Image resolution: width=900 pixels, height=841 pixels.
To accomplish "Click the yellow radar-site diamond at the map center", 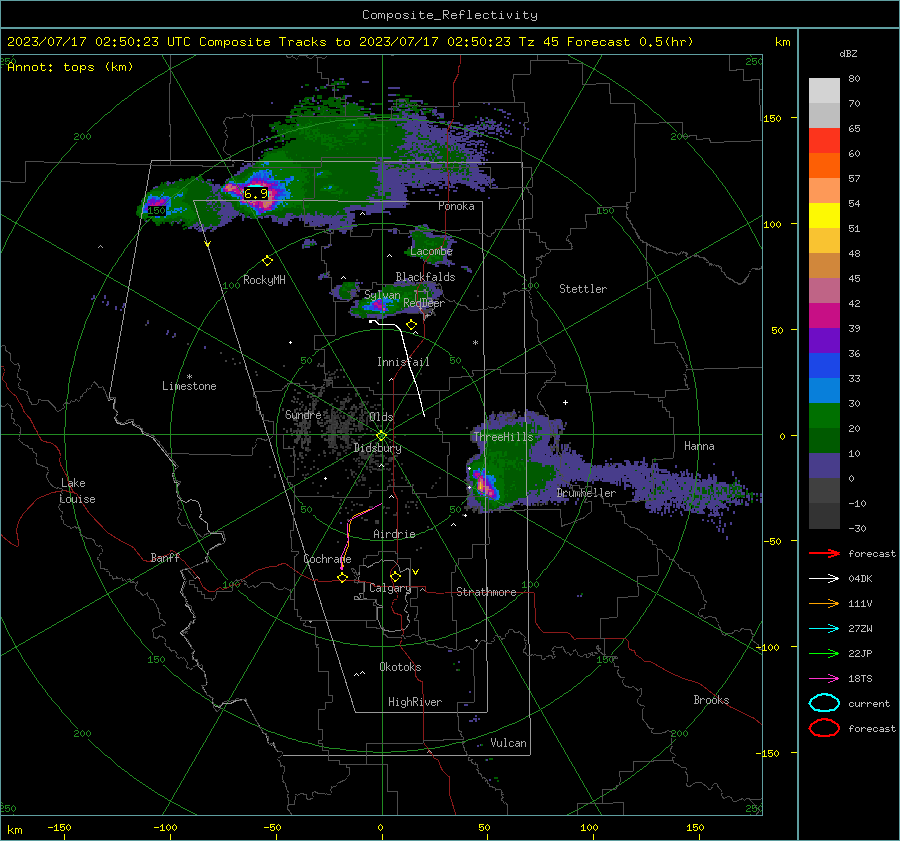I will pos(381,435).
